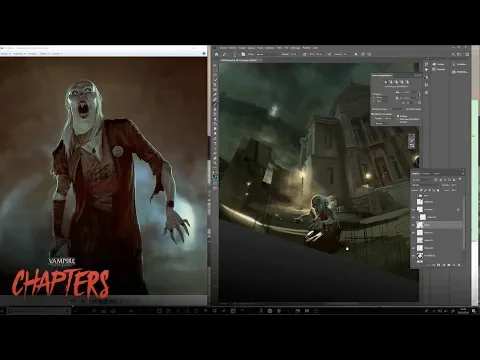Select the Crop tool
480x360 pixels.
point(215,84)
